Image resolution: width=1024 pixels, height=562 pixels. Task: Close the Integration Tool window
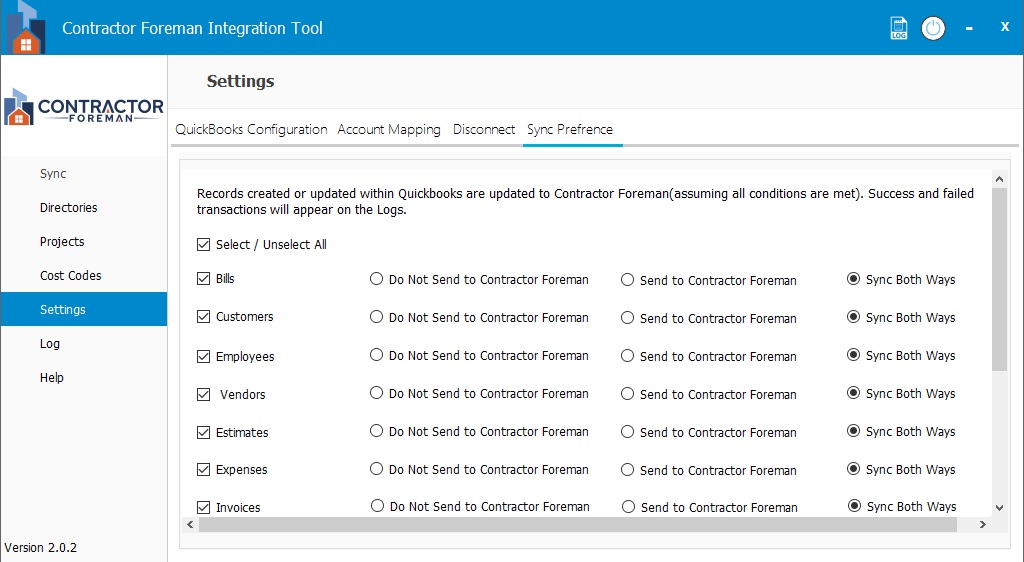pyautogui.click(x=1005, y=27)
